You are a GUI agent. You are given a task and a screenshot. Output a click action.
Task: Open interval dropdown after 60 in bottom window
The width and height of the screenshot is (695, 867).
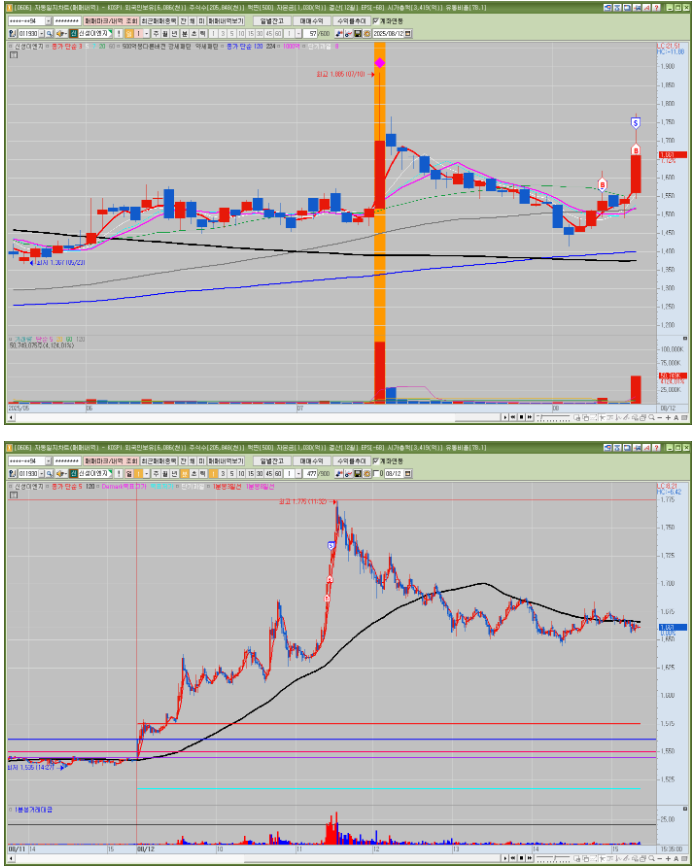tap(299, 474)
